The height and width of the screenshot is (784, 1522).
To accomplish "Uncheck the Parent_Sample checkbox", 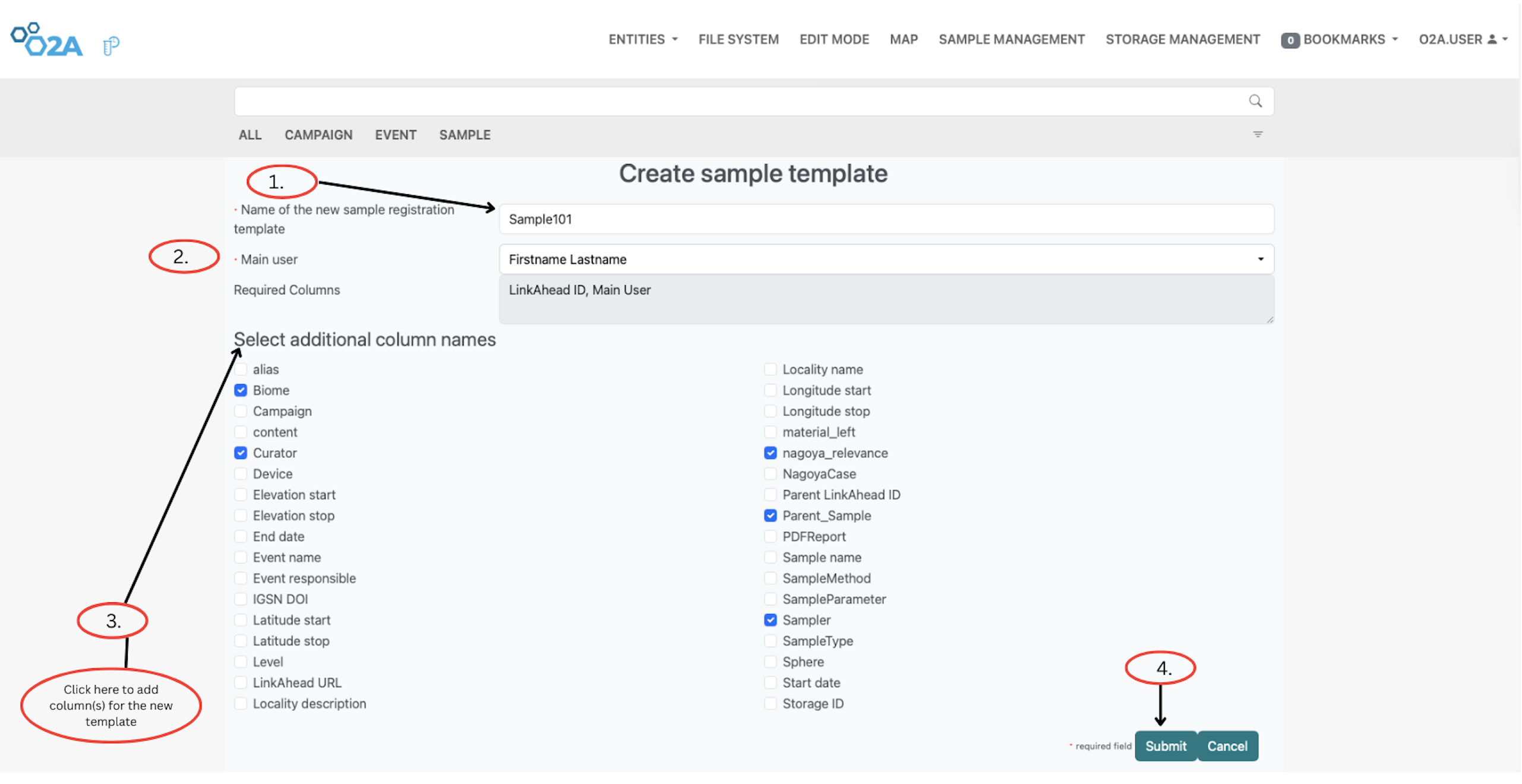I will pyautogui.click(x=771, y=515).
